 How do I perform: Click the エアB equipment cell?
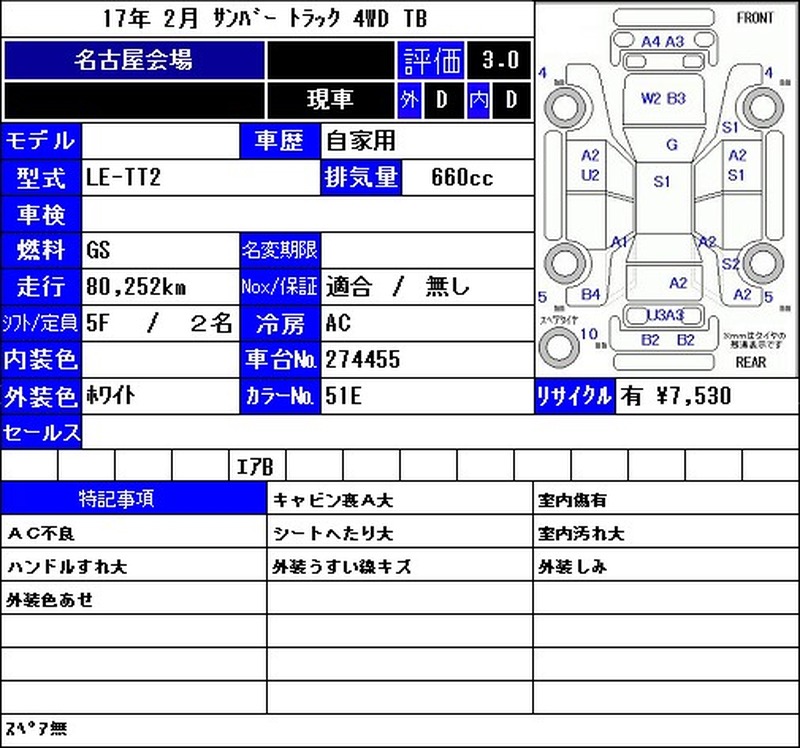pos(257,465)
